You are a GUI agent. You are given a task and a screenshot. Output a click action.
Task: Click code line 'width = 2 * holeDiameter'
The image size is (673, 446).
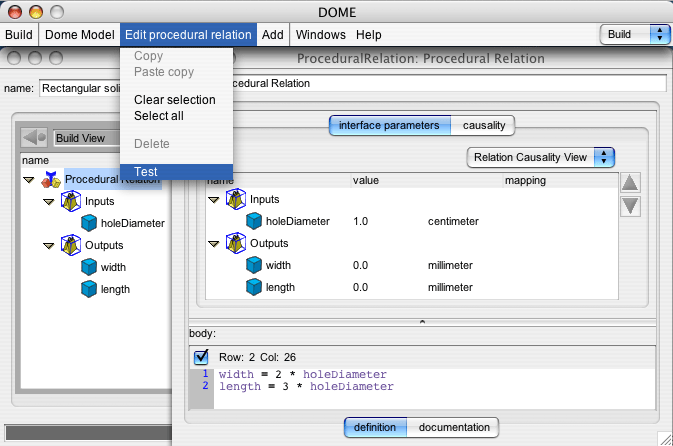(303, 374)
